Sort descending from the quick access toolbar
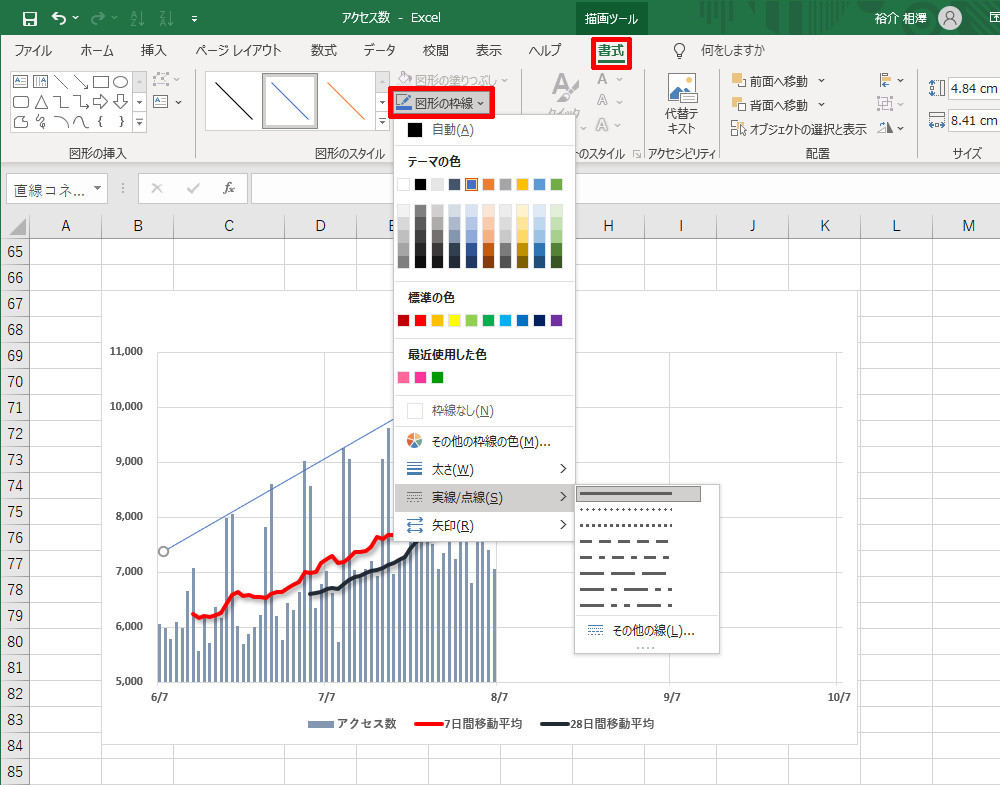 (x=166, y=18)
